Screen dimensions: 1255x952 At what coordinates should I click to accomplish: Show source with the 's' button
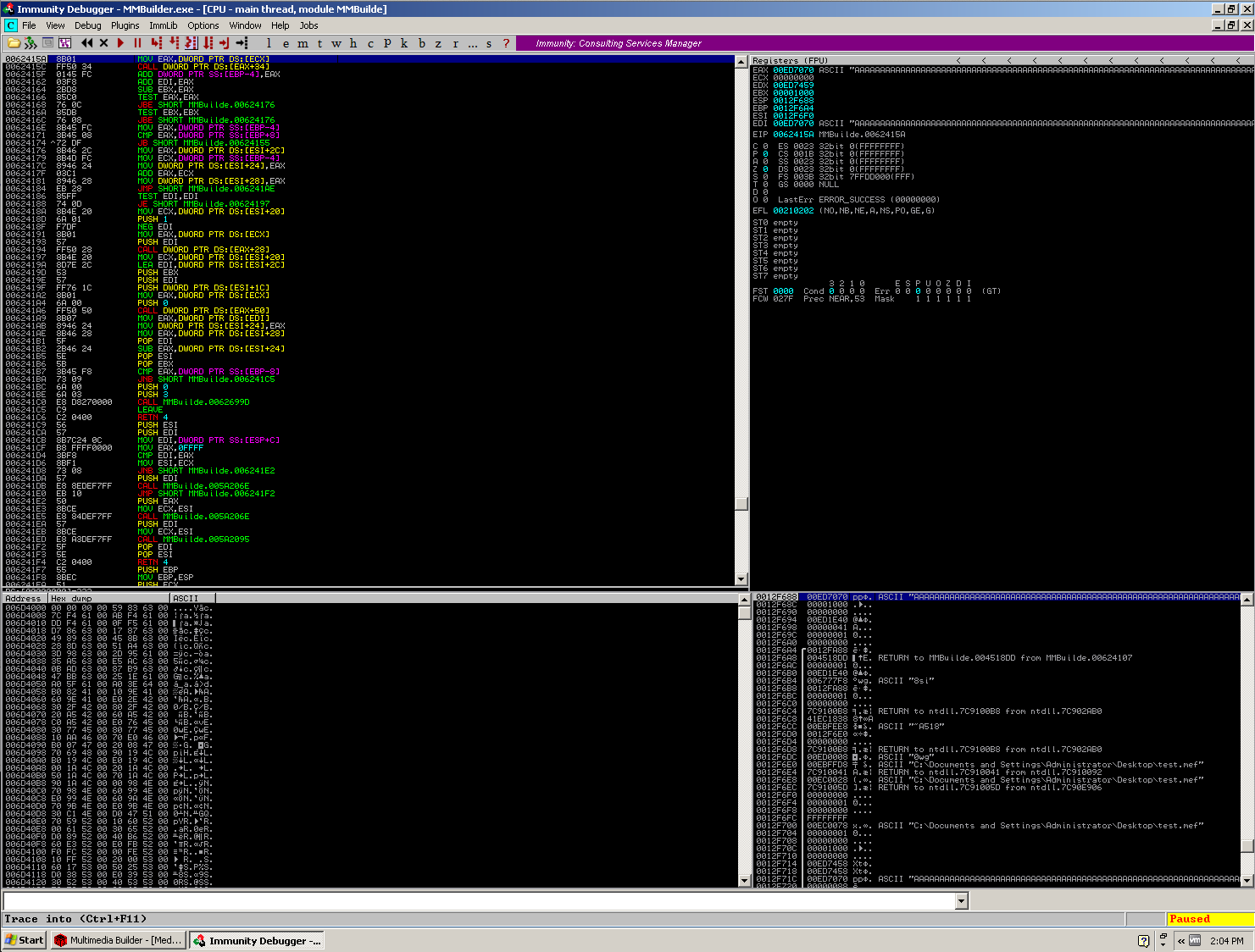point(489,43)
